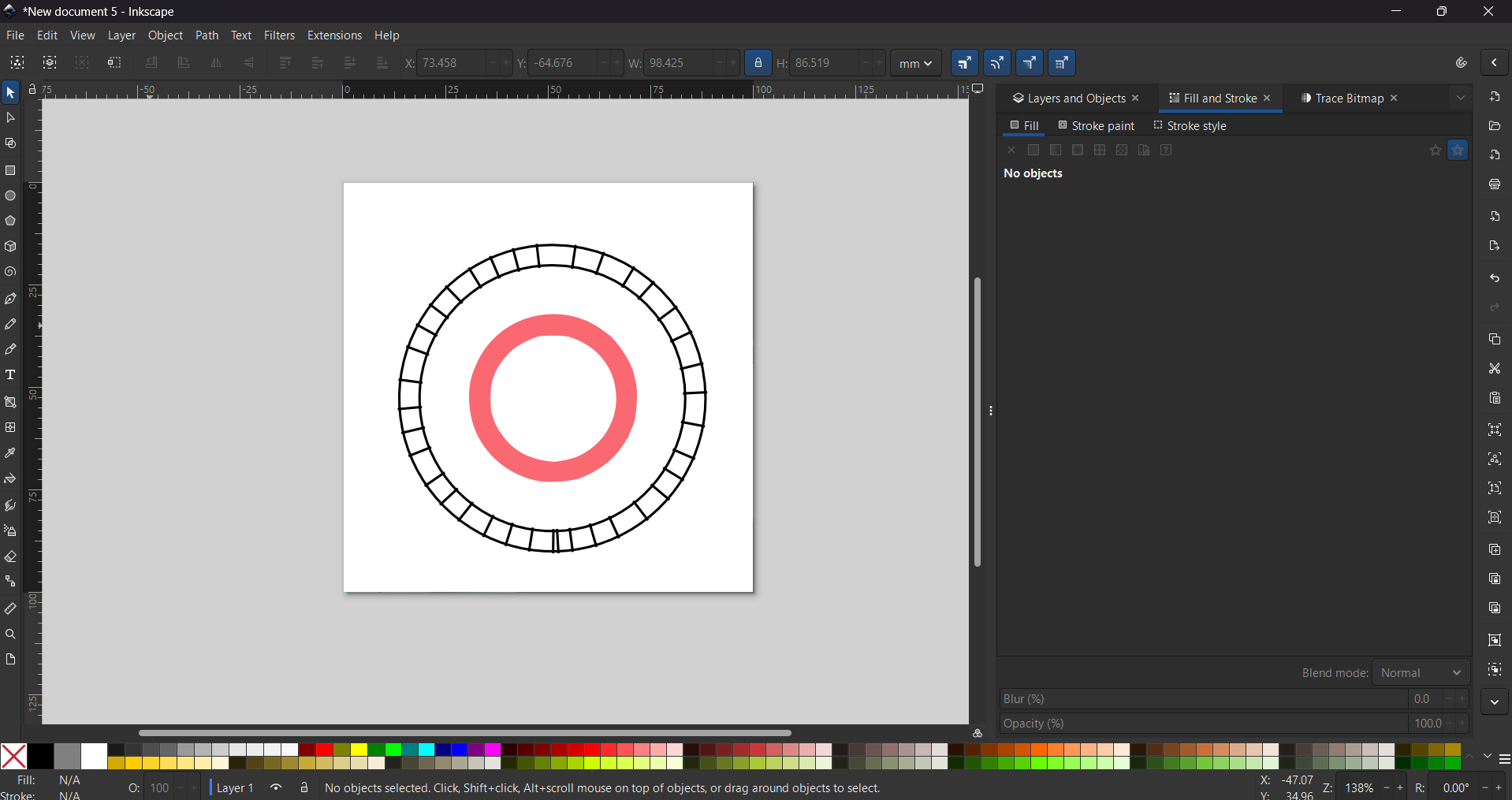Toggle Layer 1 lock icon

[304, 787]
